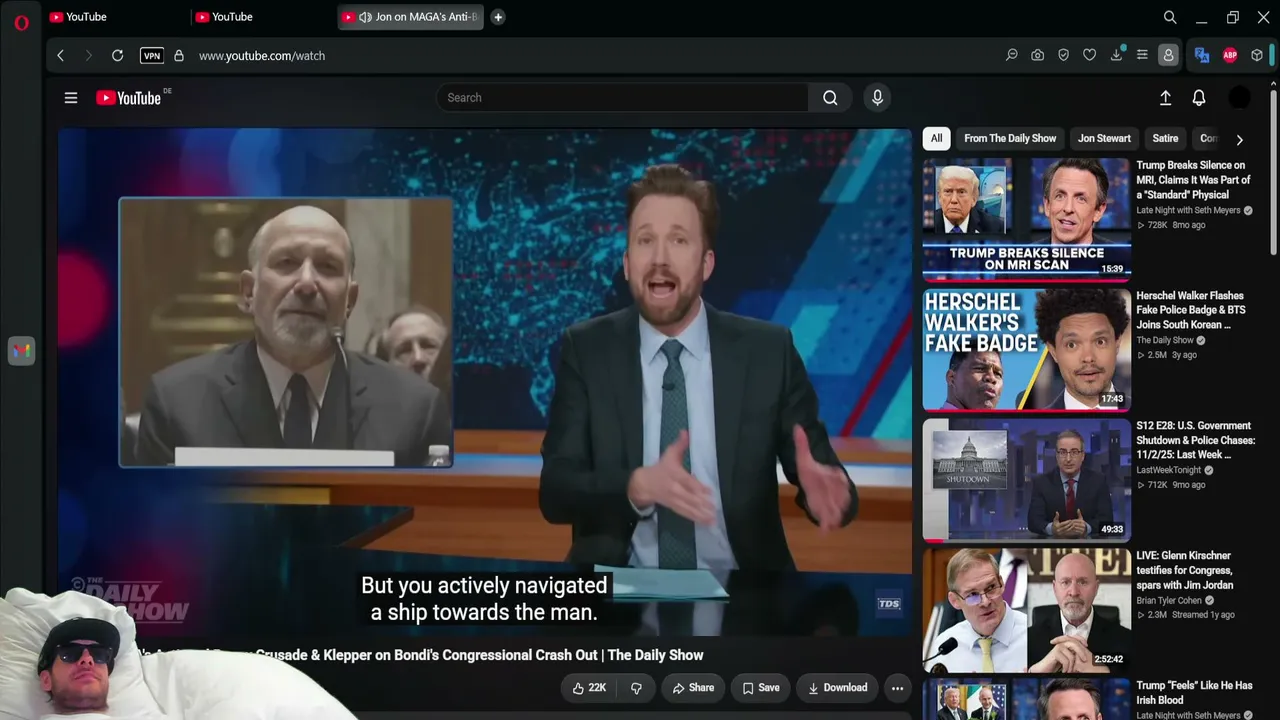View site security lock info
Screen dimensions: 1280x720
[179, 56]
